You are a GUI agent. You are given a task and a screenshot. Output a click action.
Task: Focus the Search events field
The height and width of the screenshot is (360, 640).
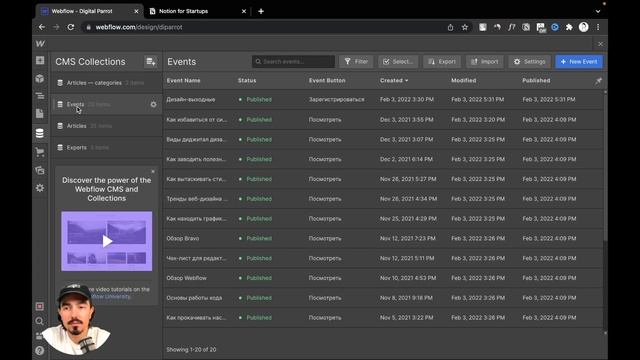[293, 62]
